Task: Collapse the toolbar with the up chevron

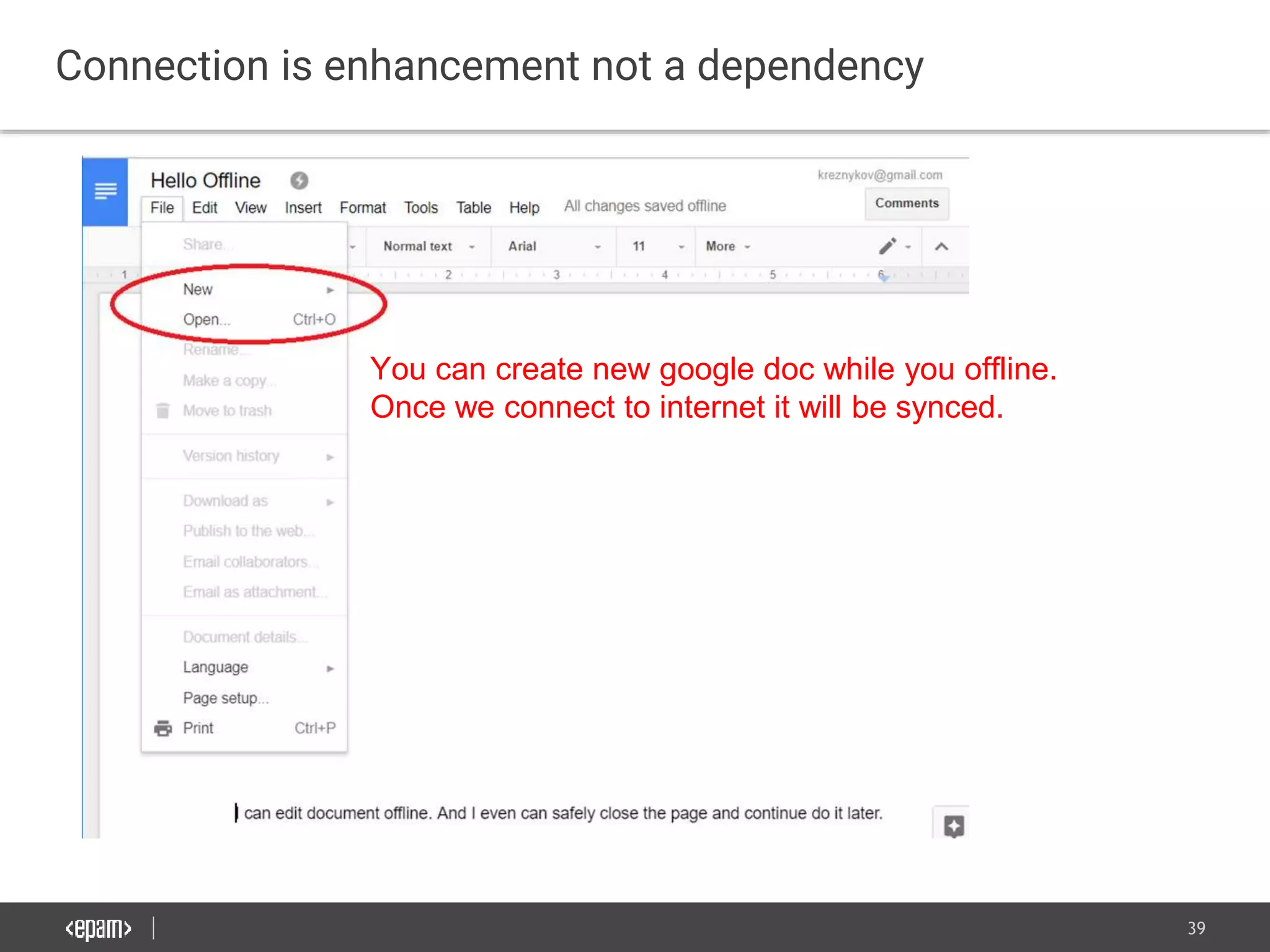Action: [941, 247]
